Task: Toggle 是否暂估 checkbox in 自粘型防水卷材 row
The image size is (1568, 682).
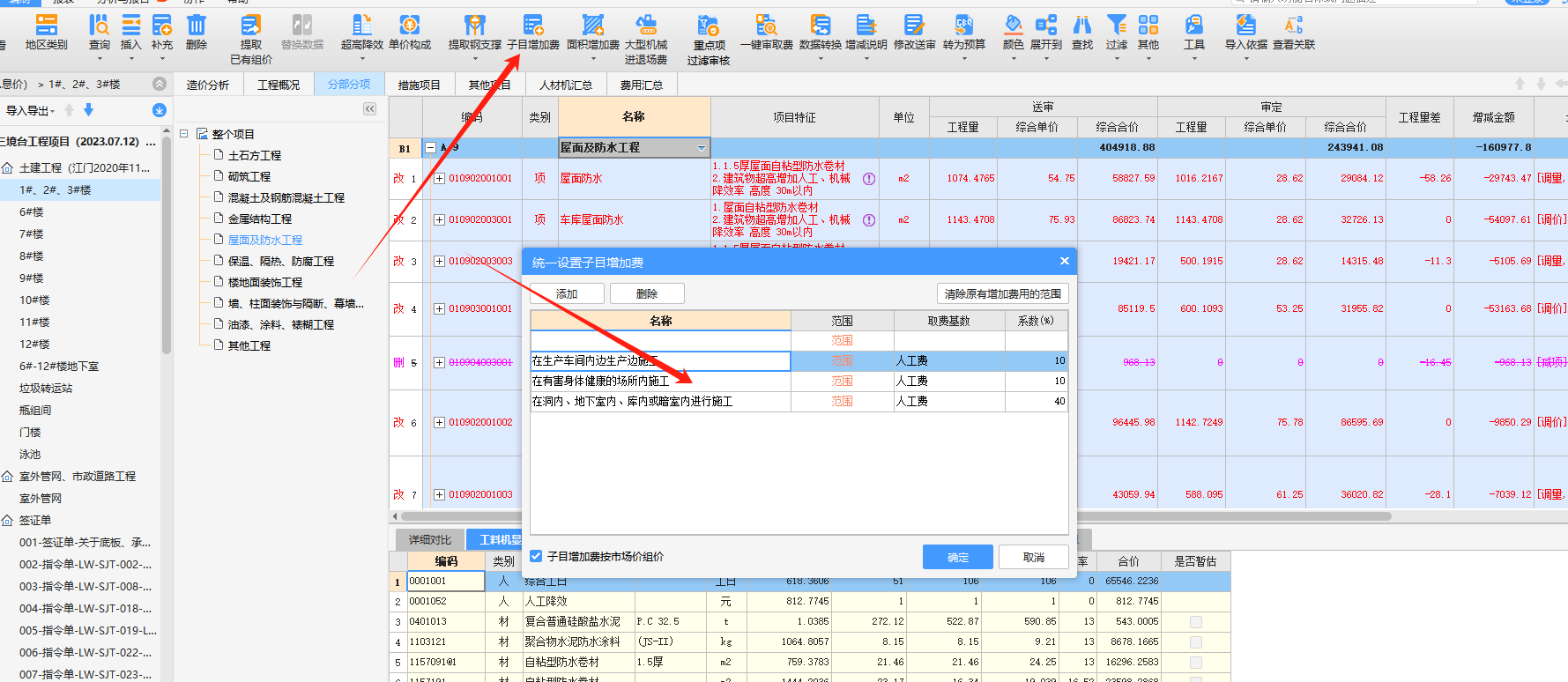Action: click(1196, 662)
